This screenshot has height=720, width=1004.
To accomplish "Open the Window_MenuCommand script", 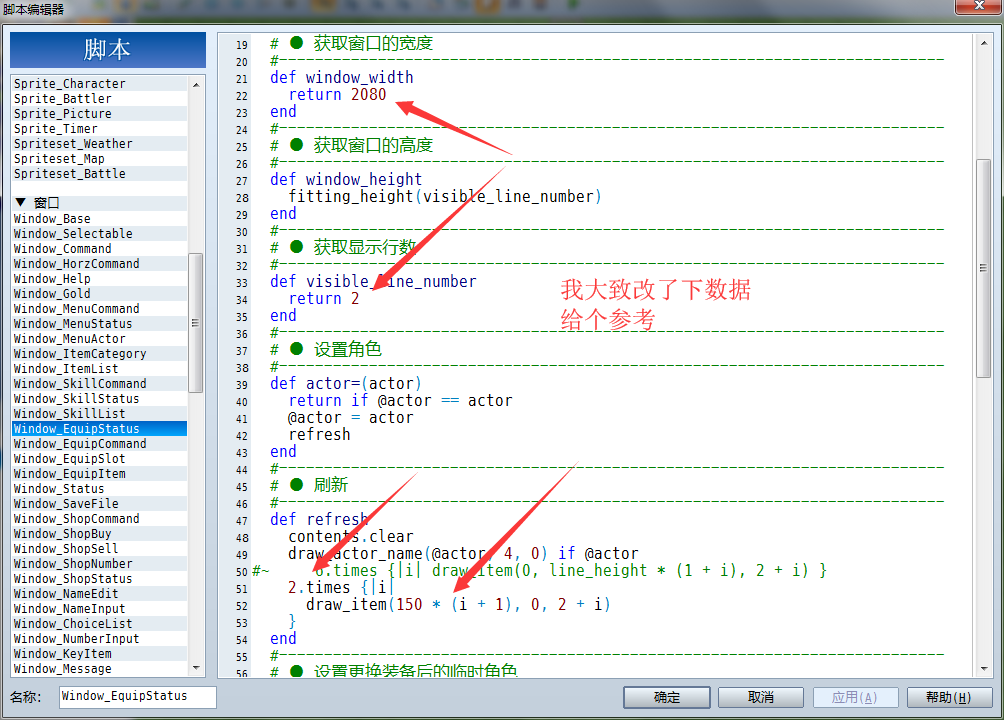I will [x=99, y=309].
